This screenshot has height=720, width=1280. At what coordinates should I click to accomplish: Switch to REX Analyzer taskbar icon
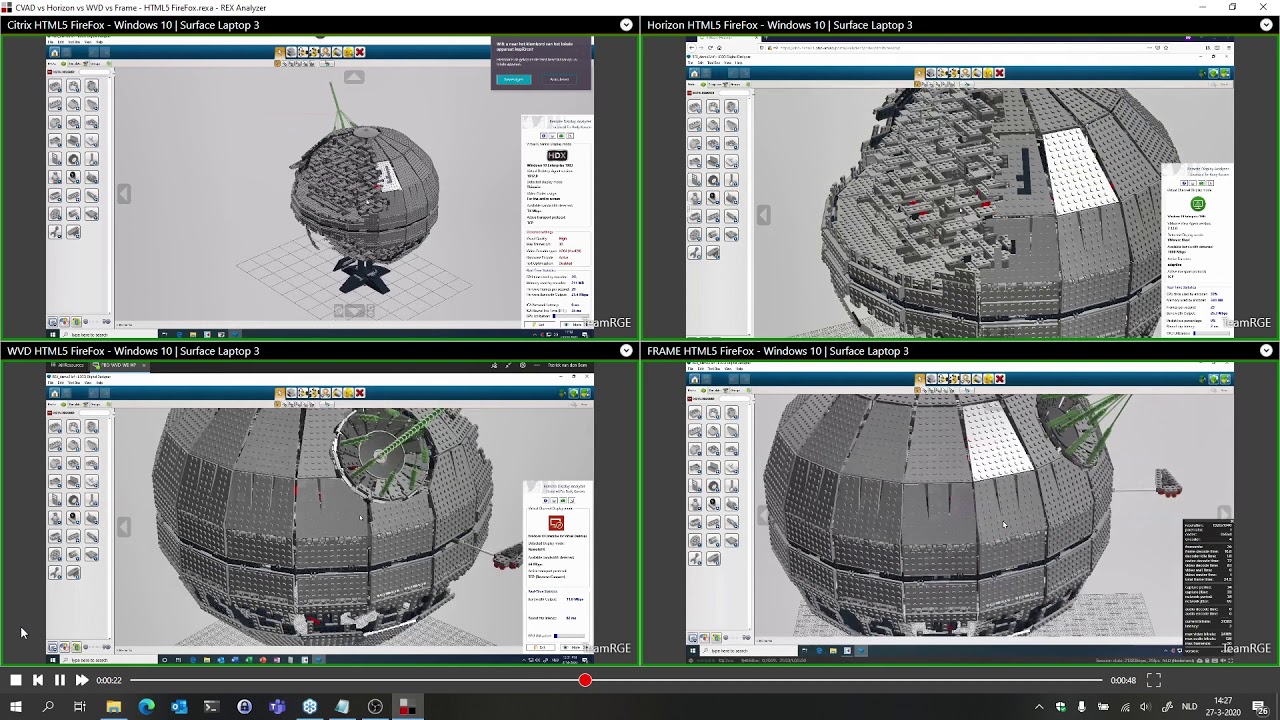[407, 707]
